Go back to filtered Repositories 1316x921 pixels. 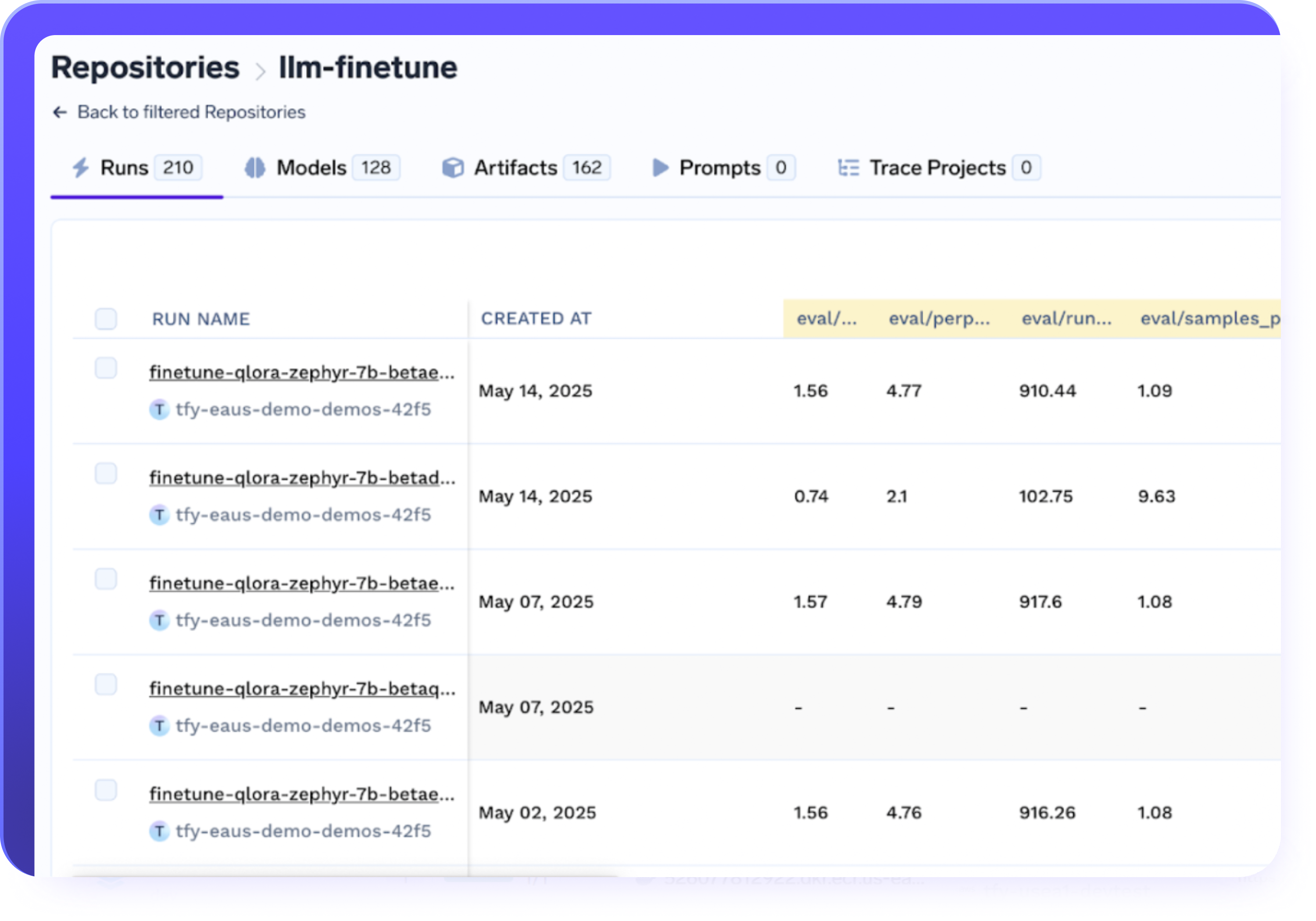coord(191,112)
